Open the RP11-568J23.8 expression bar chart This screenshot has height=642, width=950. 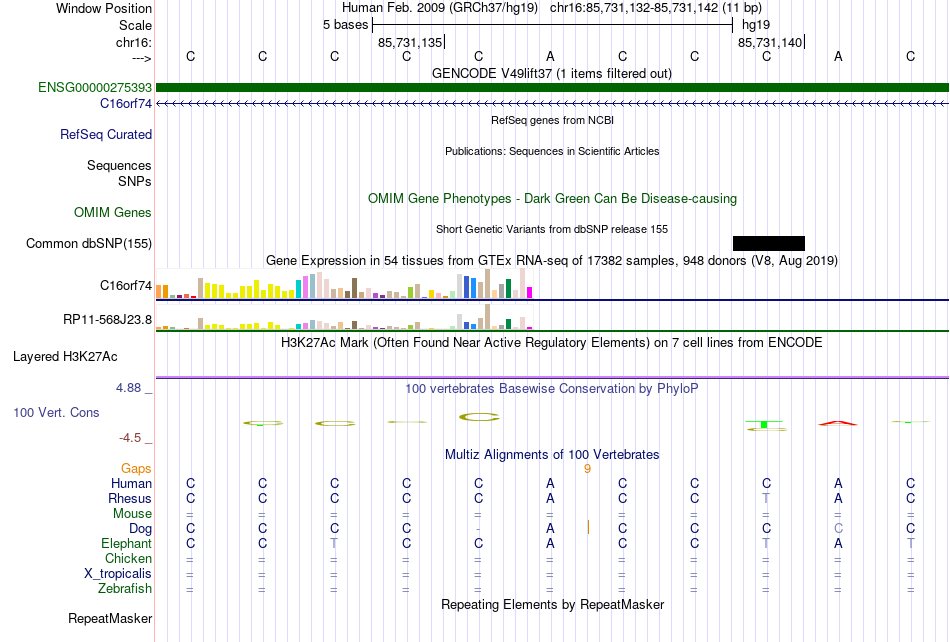(344, 316)
